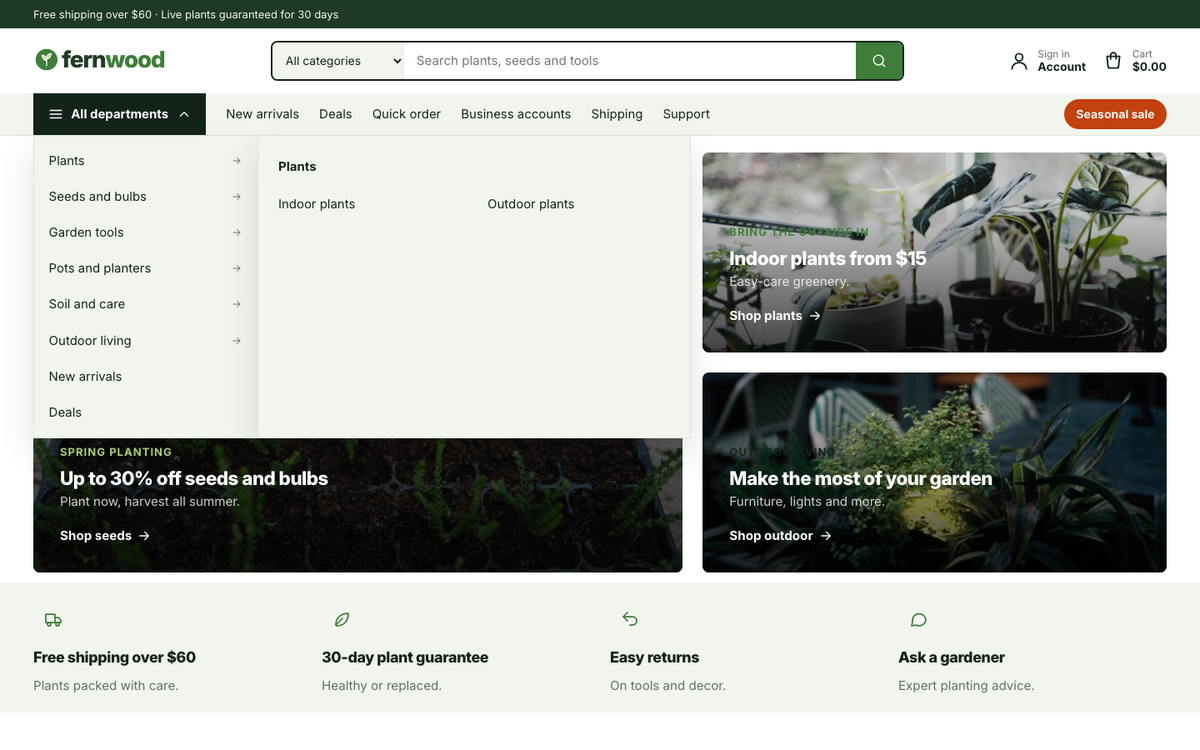Image resolution: width=1200 pixels, height=750 pixels.
Task: Open Deals in the top navigation bar
Action: [335, 114]
